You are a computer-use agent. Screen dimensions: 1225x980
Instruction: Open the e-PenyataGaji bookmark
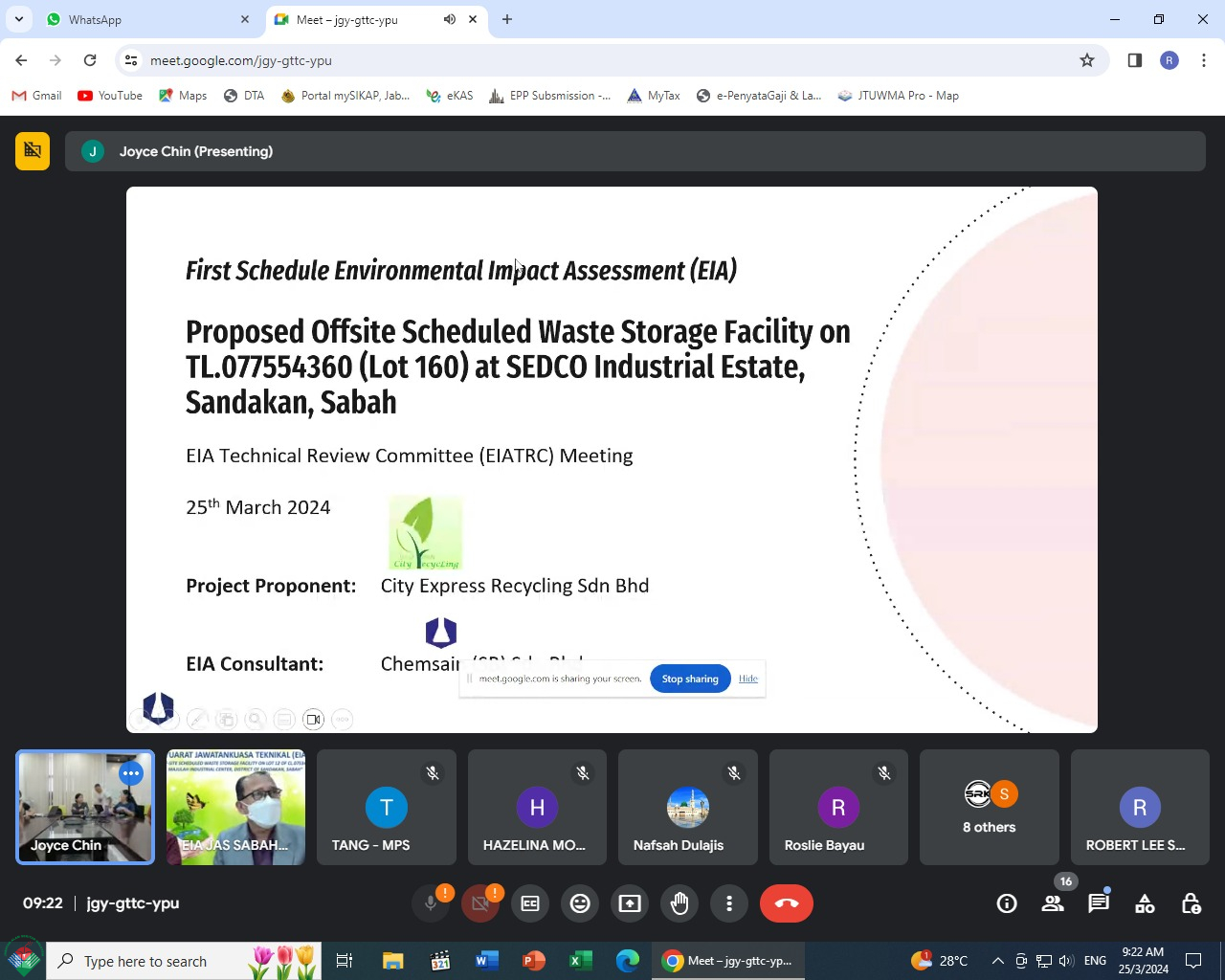click(x=759, y=96)
